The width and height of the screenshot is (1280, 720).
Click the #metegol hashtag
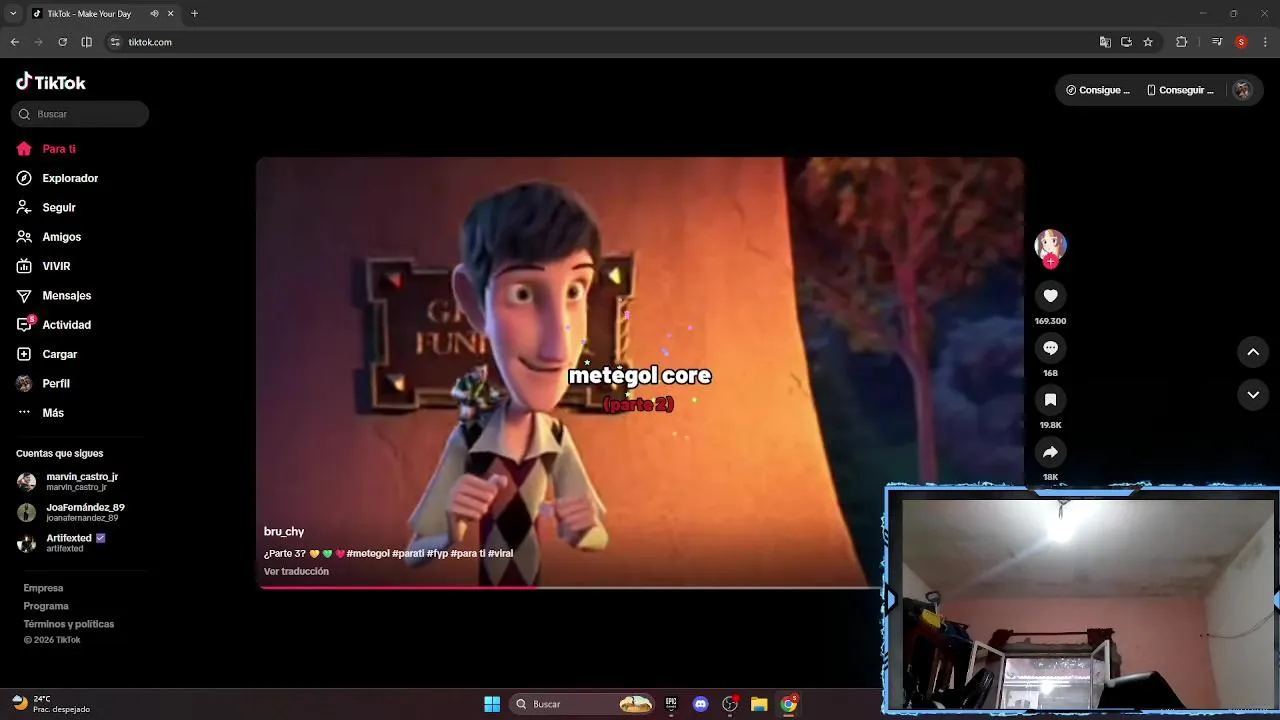(x=367, y=553)
